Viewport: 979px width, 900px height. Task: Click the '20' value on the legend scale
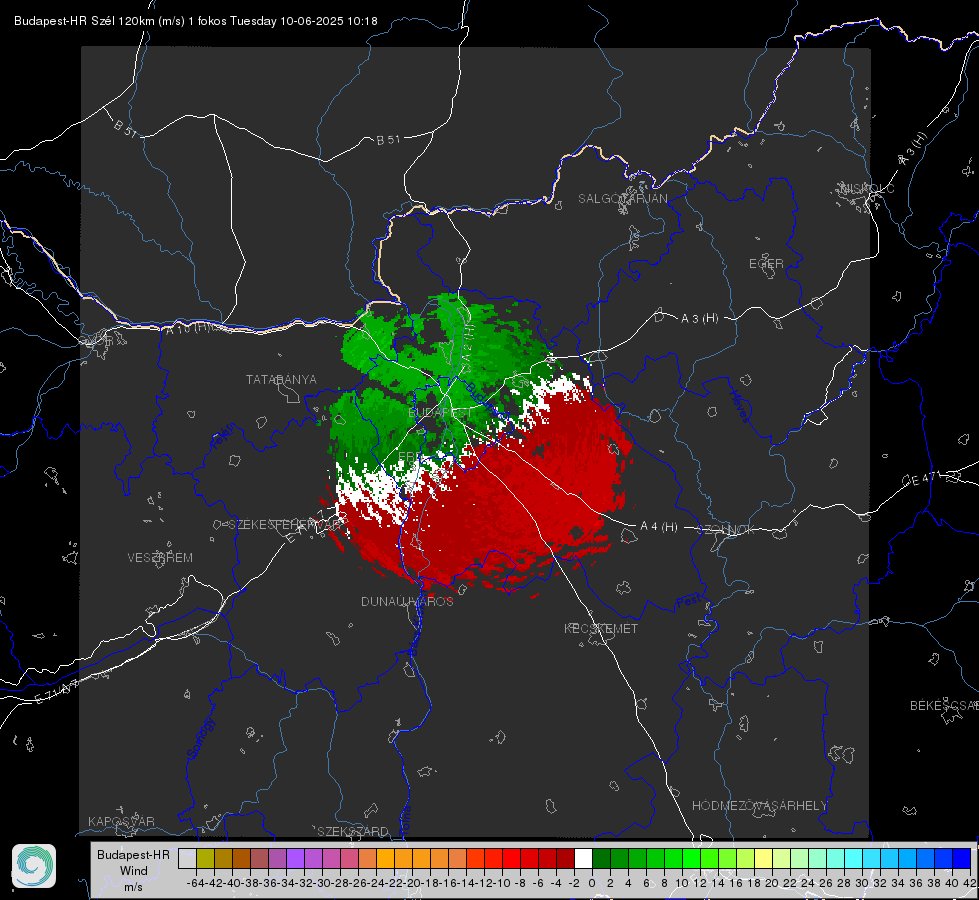(x=772, y=883)
